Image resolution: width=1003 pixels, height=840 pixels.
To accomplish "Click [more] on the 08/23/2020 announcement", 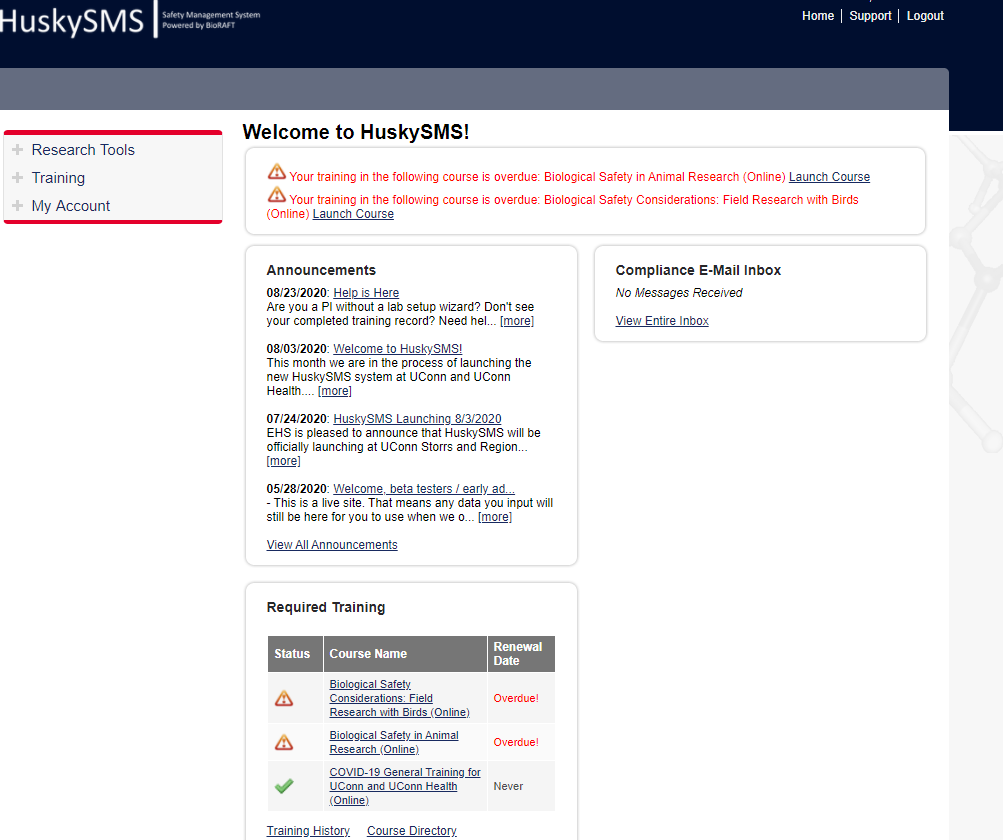I will (x=517, y=321).
